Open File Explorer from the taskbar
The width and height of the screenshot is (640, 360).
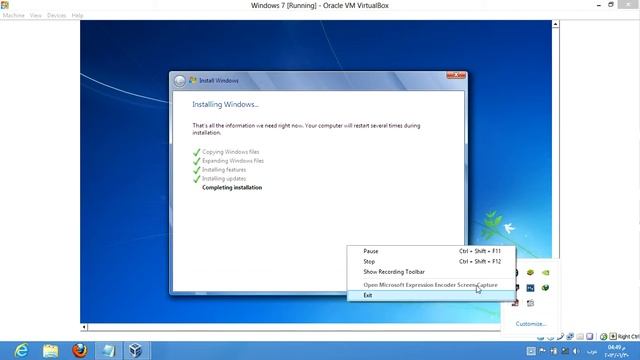(x=50, y=351)
